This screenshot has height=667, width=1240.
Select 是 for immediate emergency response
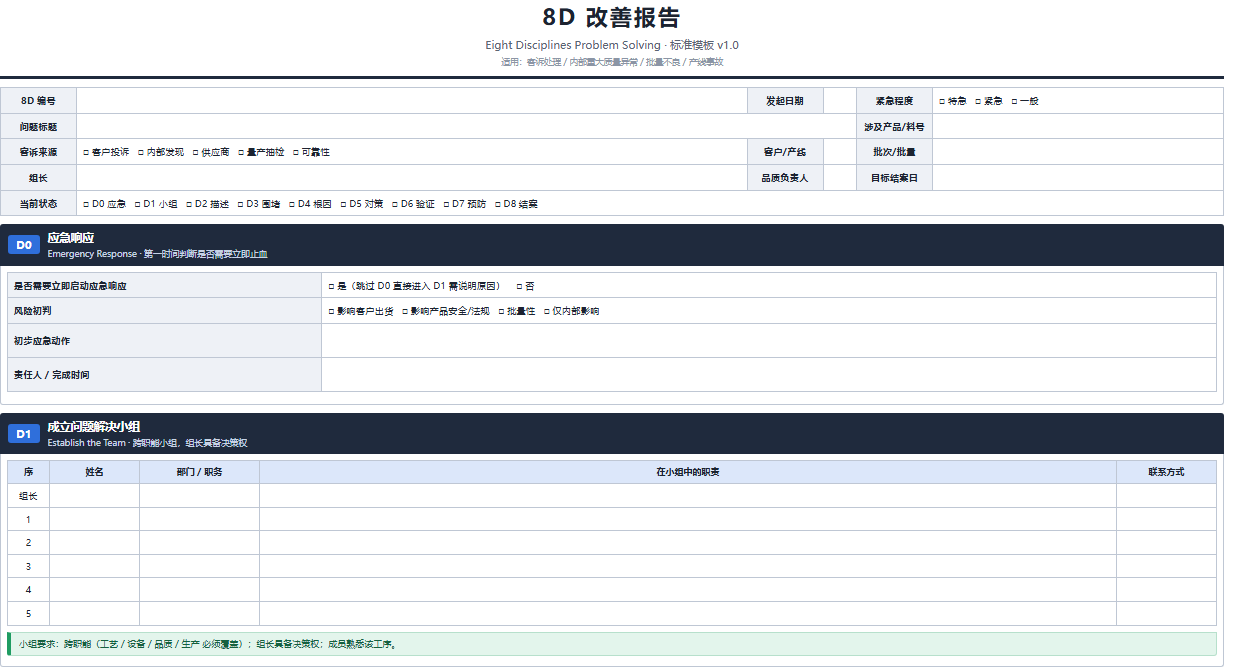pos(331,286)
